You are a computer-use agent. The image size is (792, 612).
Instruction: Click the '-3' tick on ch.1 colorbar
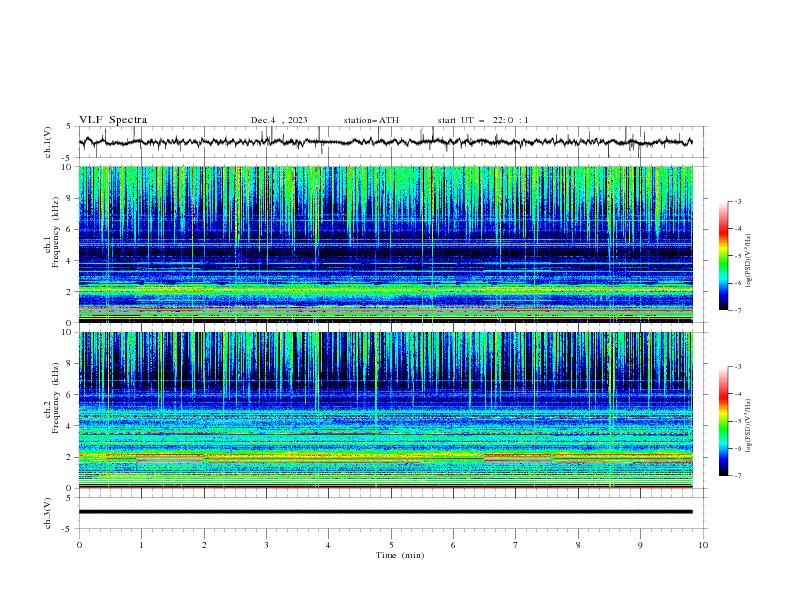(737, 201)
